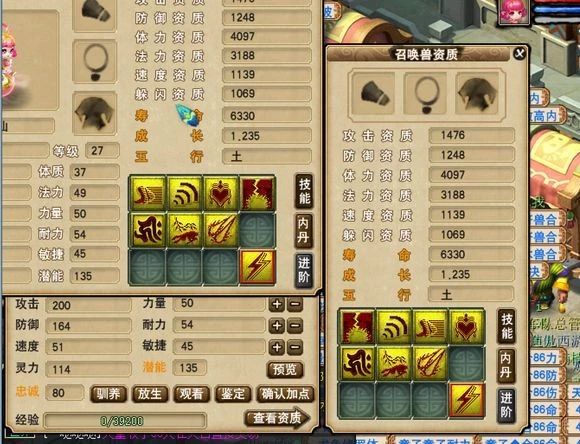The image size is (580, 444).
Task: Click the 放生 button
Action: point(150,394)
